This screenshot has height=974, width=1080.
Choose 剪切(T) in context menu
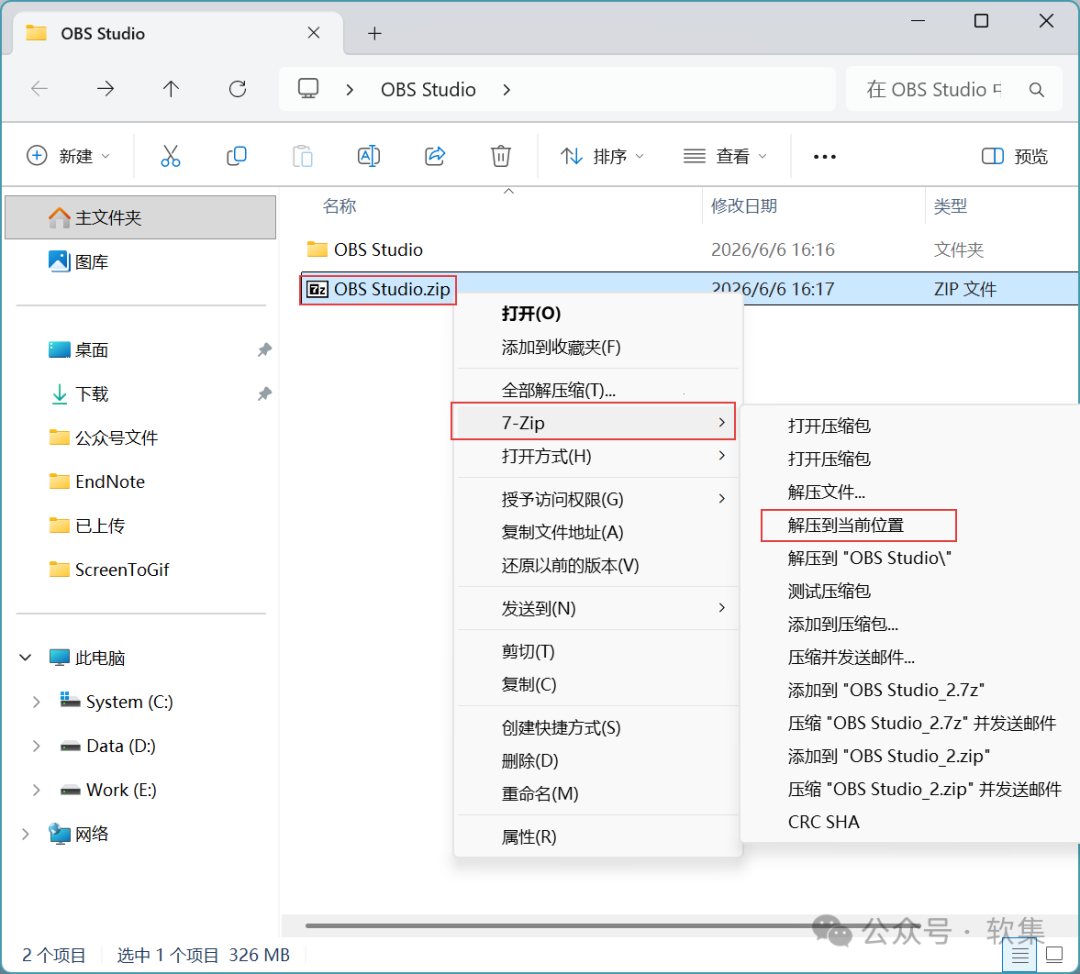[x=597, y=651]
